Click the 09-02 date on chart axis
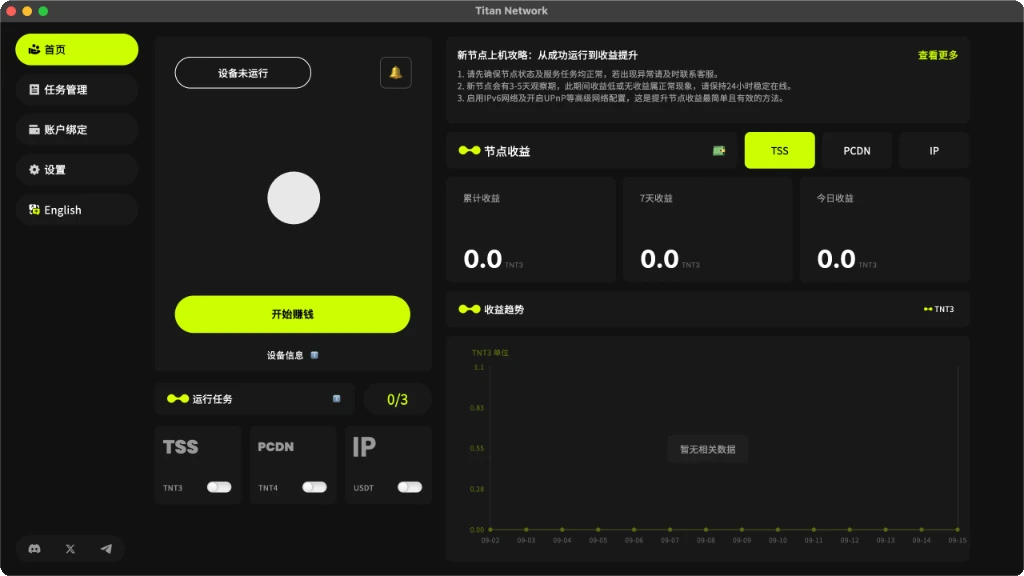 pyautogui.click(x=490, y=541)
